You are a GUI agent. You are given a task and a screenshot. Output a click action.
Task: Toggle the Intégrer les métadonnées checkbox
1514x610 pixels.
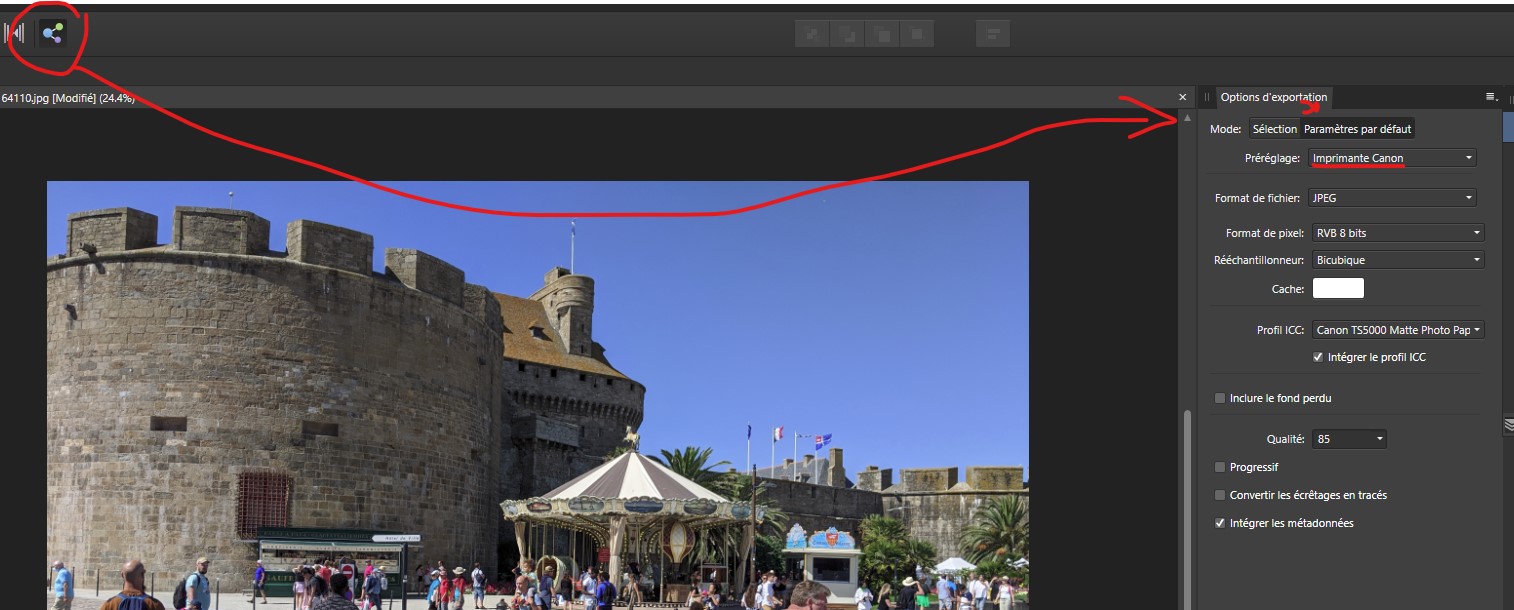coord(1220,523)
